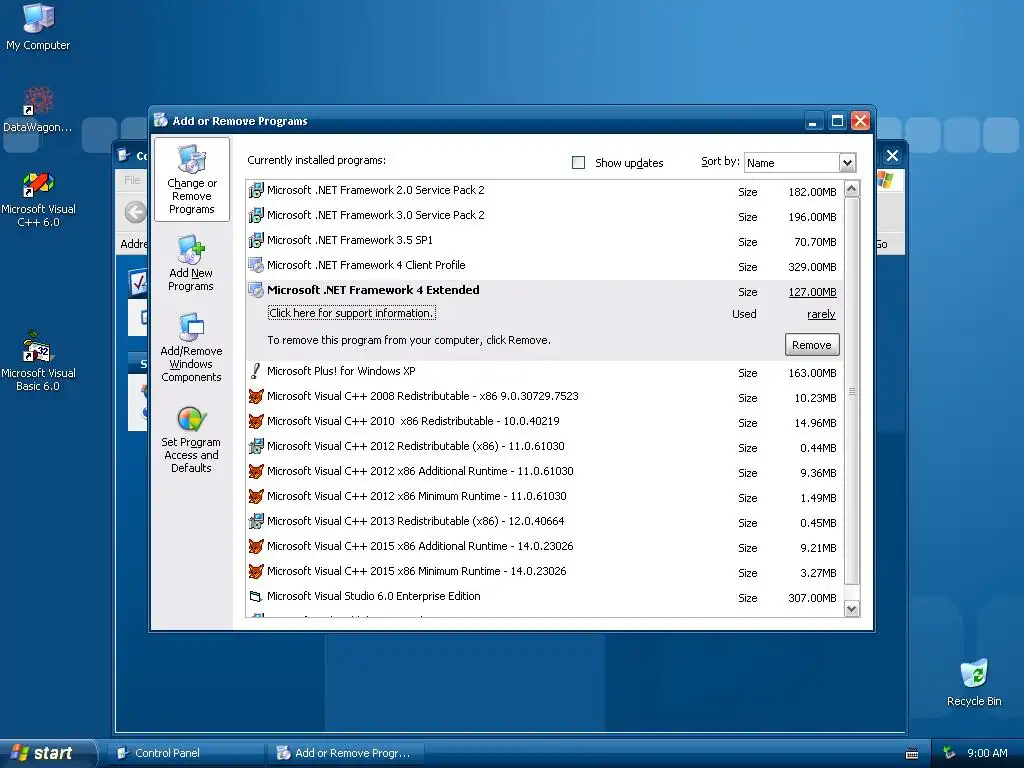Click icon of .NET Framework 3.5 SP1
This screenshot has width=1024, height=768.
tap(256, 240)
